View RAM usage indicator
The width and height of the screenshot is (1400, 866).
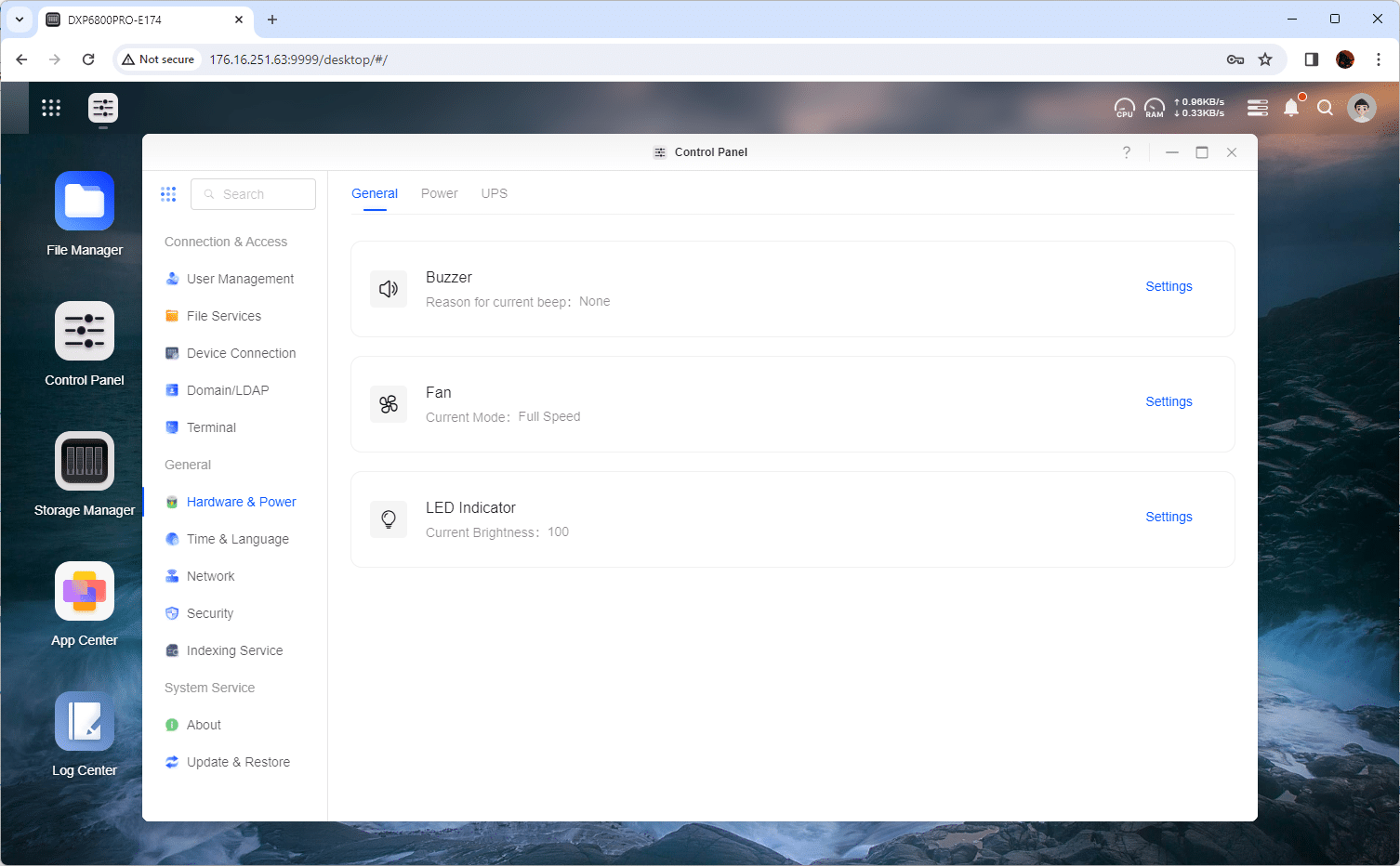(1155, 108)
